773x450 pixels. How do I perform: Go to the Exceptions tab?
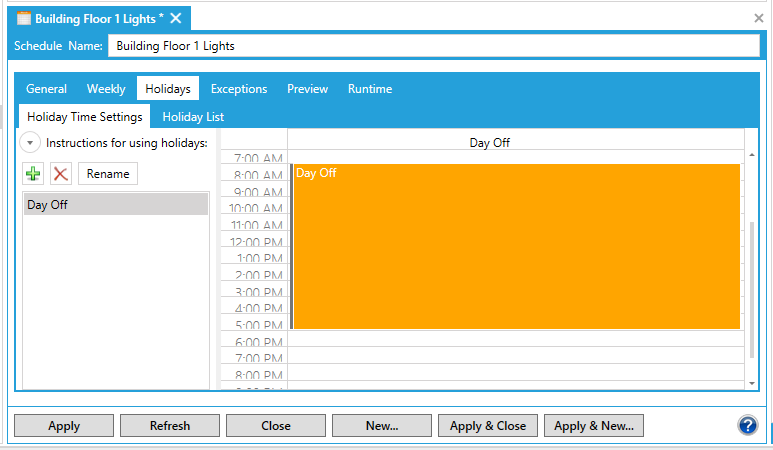239,89
